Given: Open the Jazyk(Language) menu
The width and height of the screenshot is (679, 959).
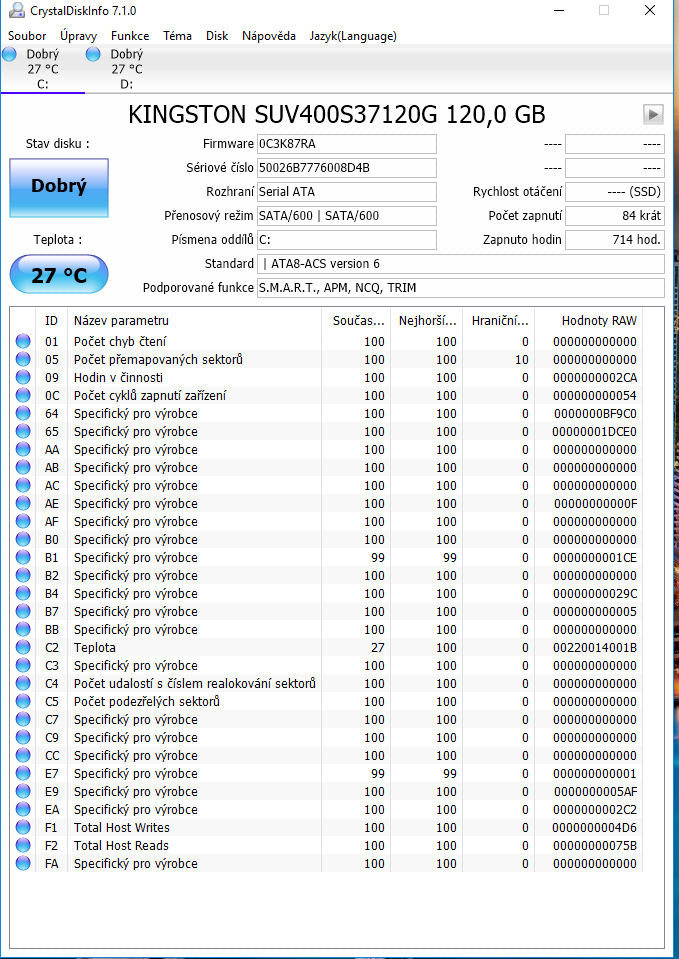Looking at the screenshot, I should click(x=353, y=35).
